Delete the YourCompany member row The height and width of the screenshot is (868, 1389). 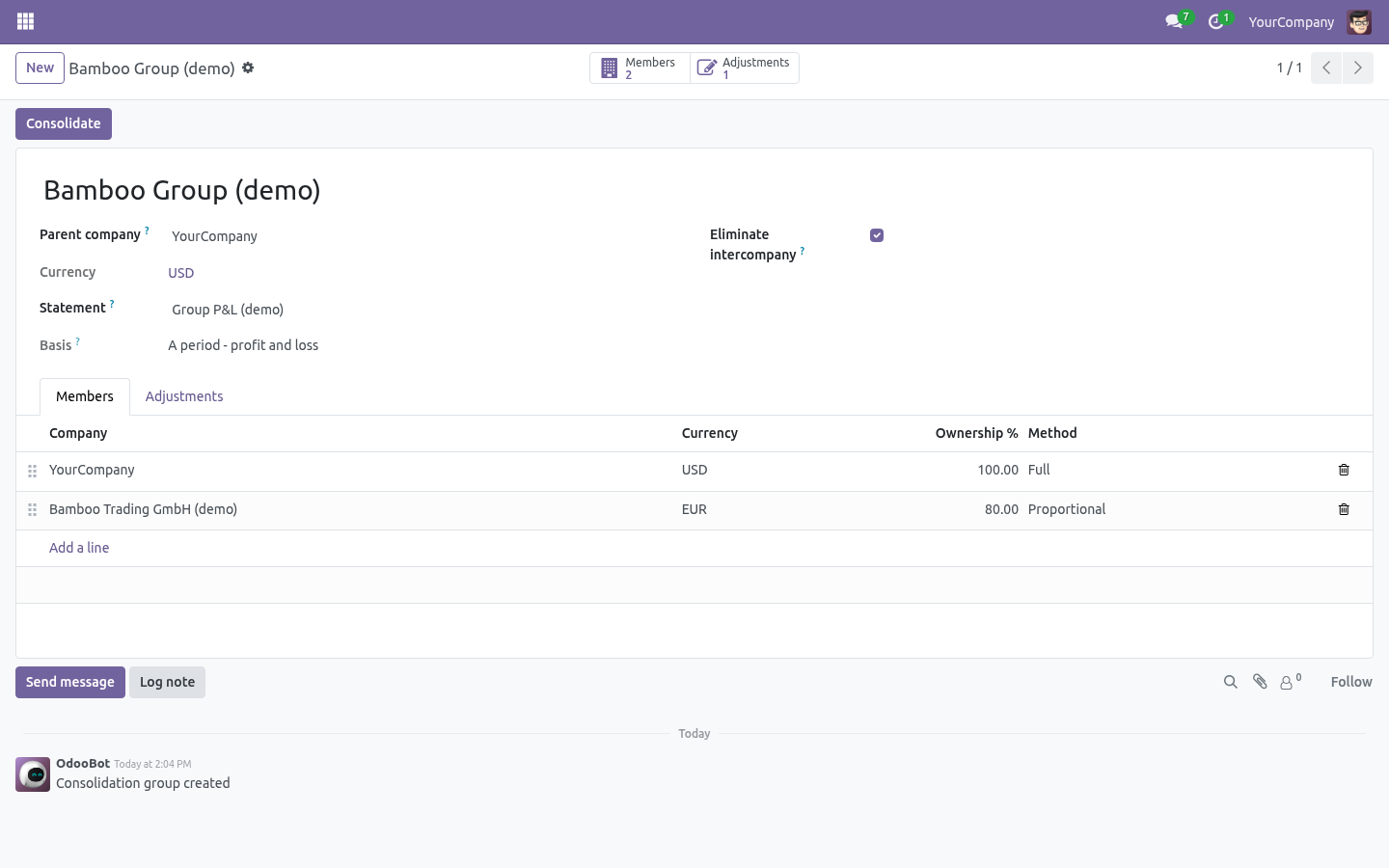pyautogui.click(x=1344, y=470)
